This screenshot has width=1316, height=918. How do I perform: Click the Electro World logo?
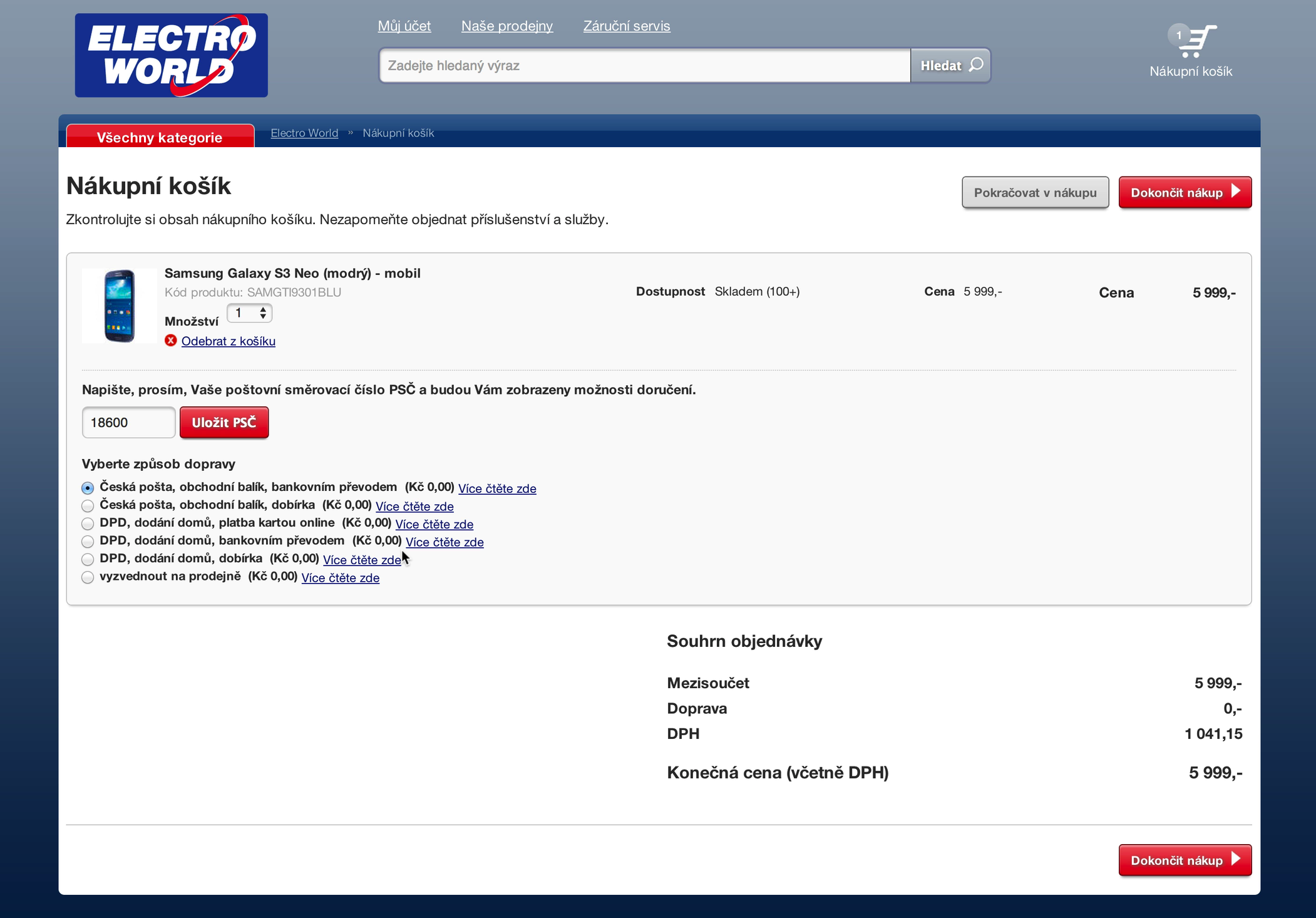171,55
